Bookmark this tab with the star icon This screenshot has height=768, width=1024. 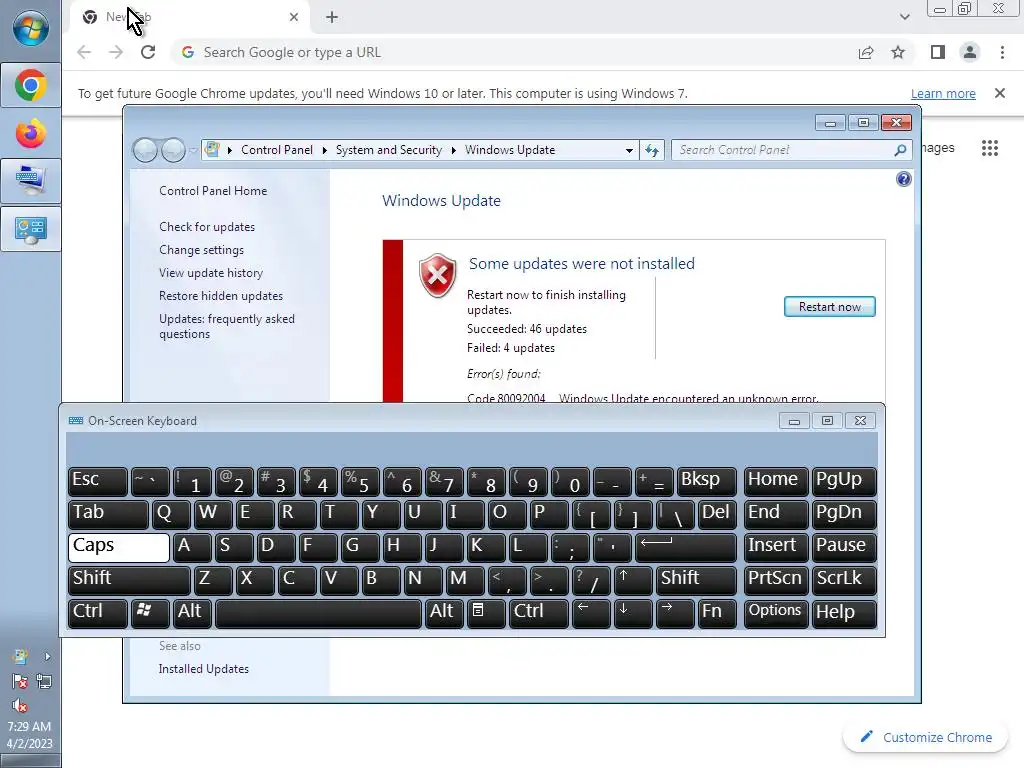898,52
